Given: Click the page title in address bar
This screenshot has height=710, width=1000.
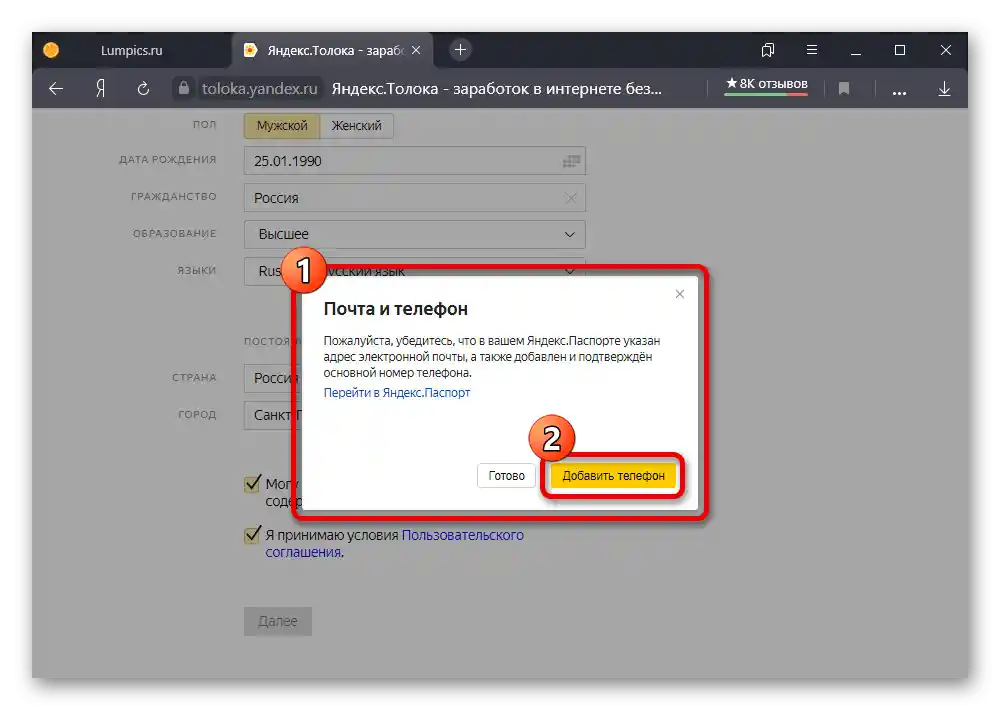Looking at the screenshot, I should coord(497,89).
